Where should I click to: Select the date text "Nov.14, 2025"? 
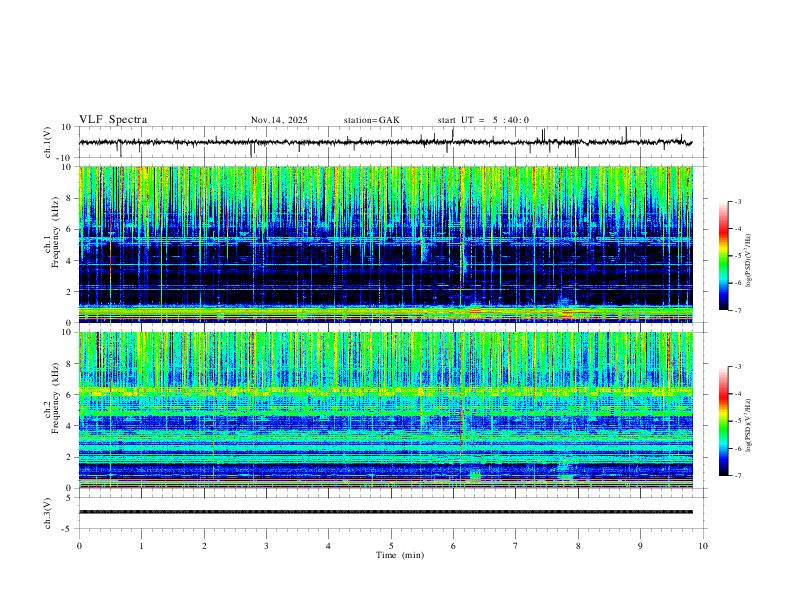pos(279,120)
